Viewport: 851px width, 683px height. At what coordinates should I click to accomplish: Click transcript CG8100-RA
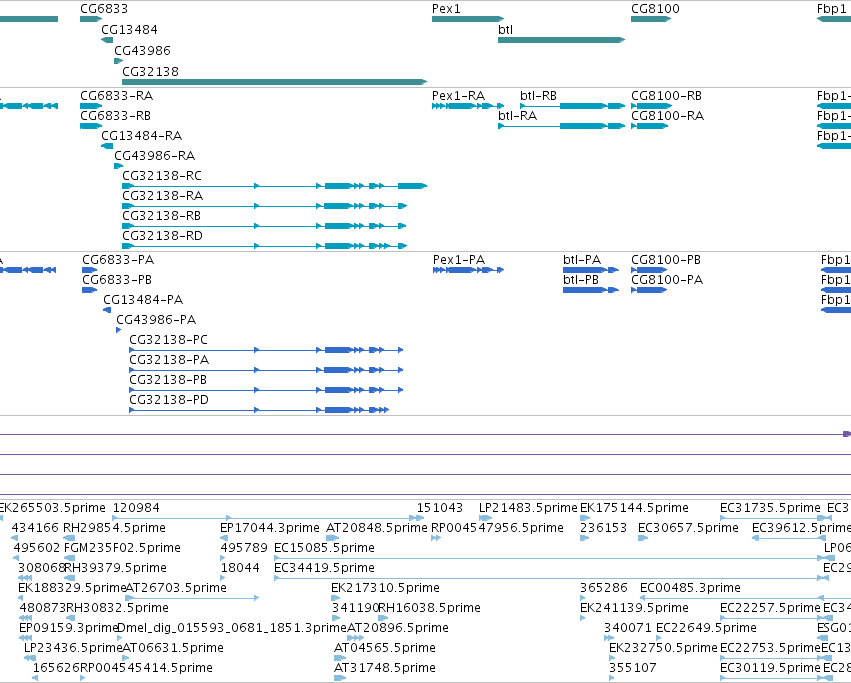pyautogui.click(x=668, y=116)
